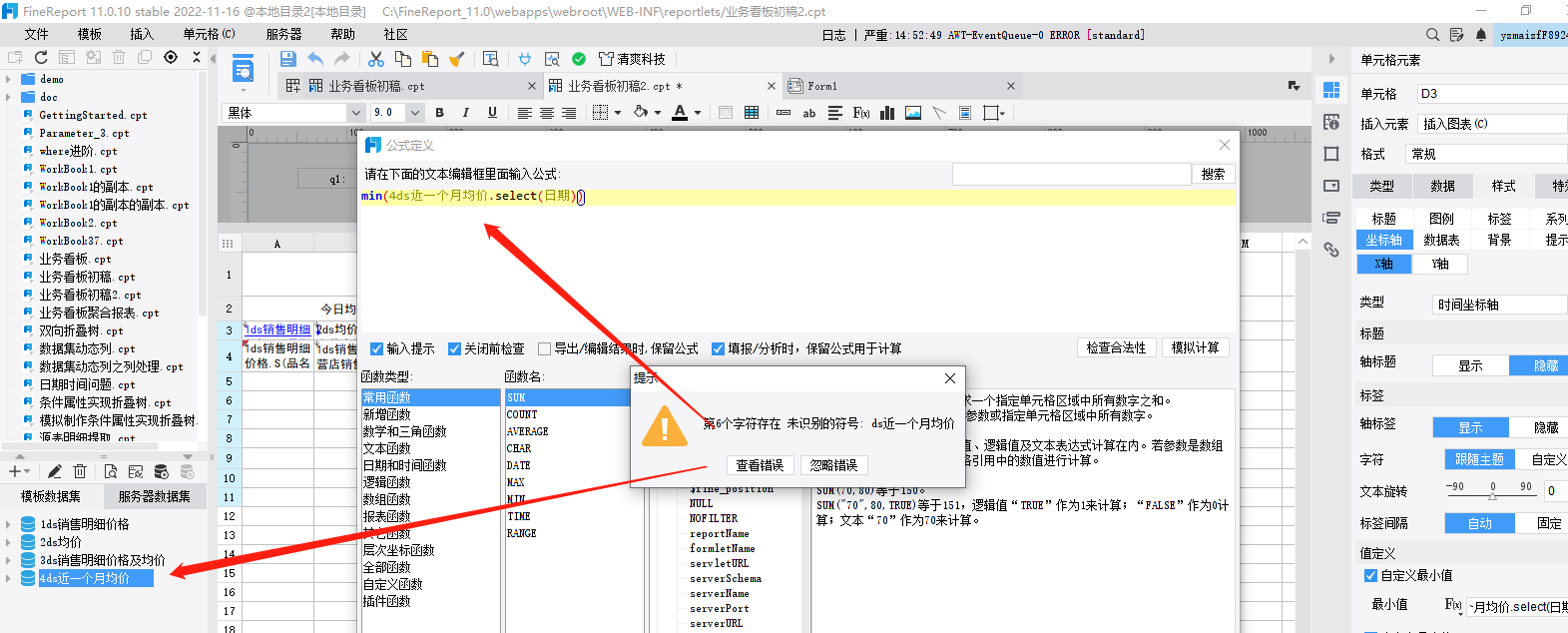This screenshot has height=633, width=1568.
Task: Click the 查看错误 button
Action: coord(760,465)
